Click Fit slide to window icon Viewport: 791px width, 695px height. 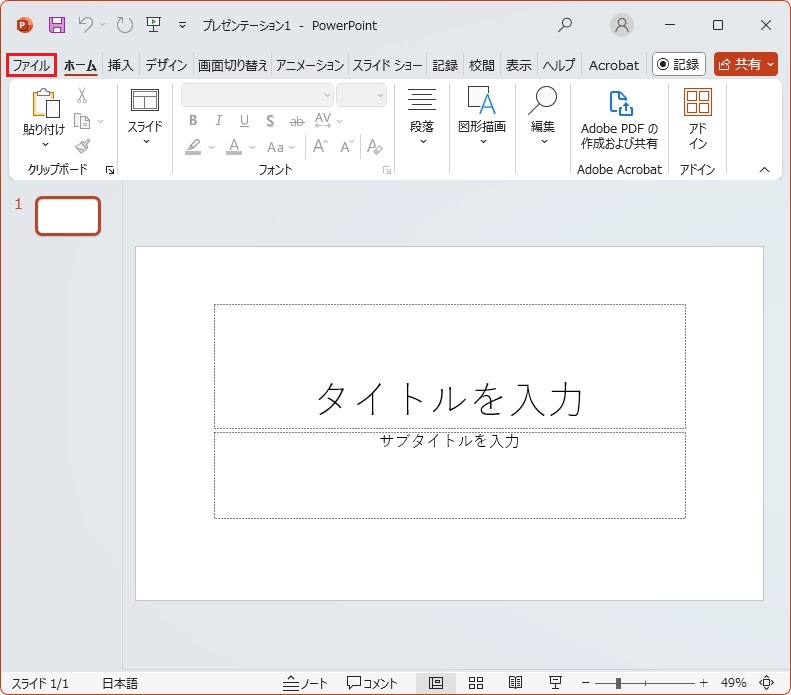tap(767, 683)
